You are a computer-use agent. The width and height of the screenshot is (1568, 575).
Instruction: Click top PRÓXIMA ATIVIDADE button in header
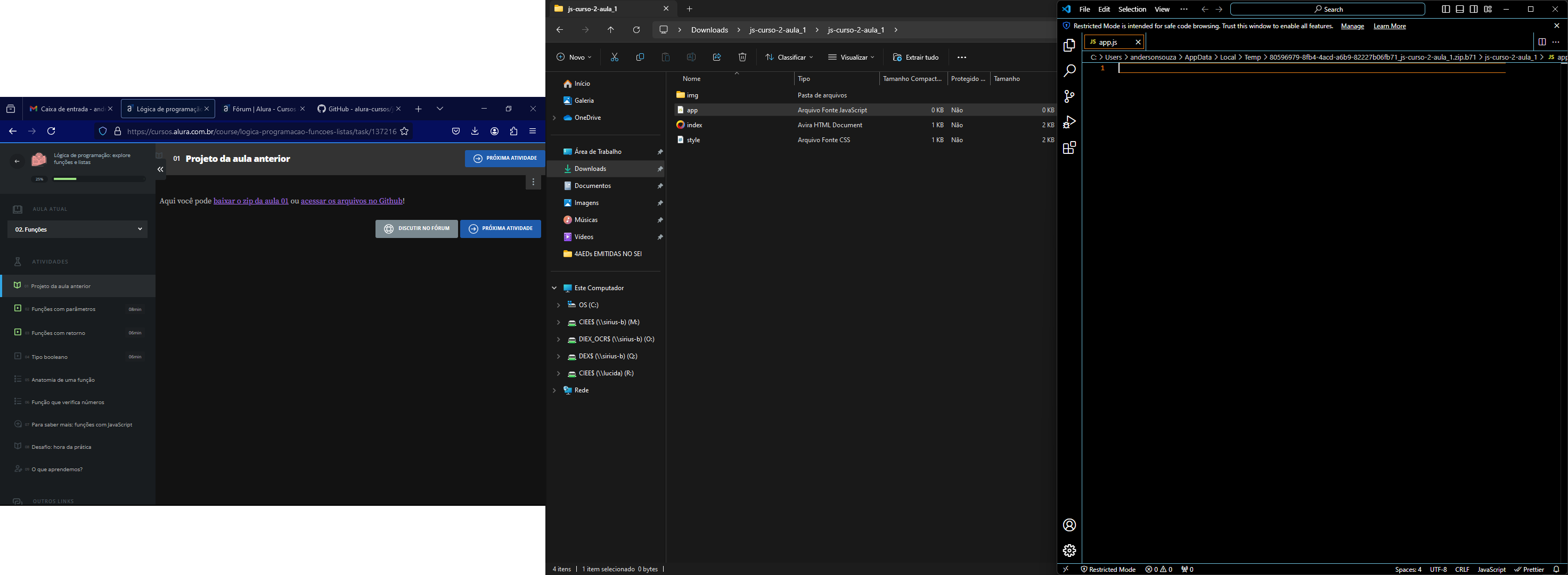coord(504,158)
